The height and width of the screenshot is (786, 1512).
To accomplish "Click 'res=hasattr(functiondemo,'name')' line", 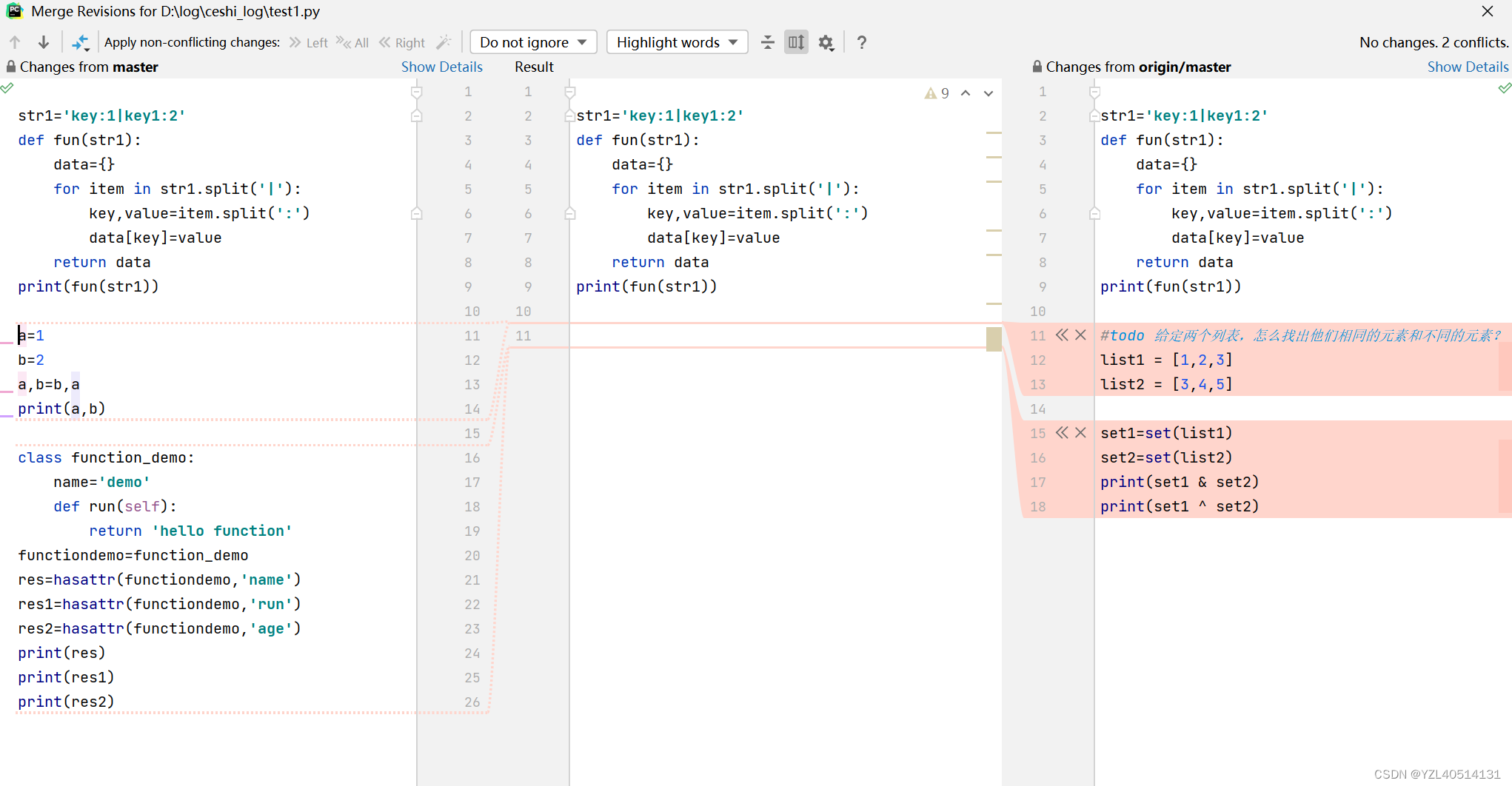I will [159, 580].
